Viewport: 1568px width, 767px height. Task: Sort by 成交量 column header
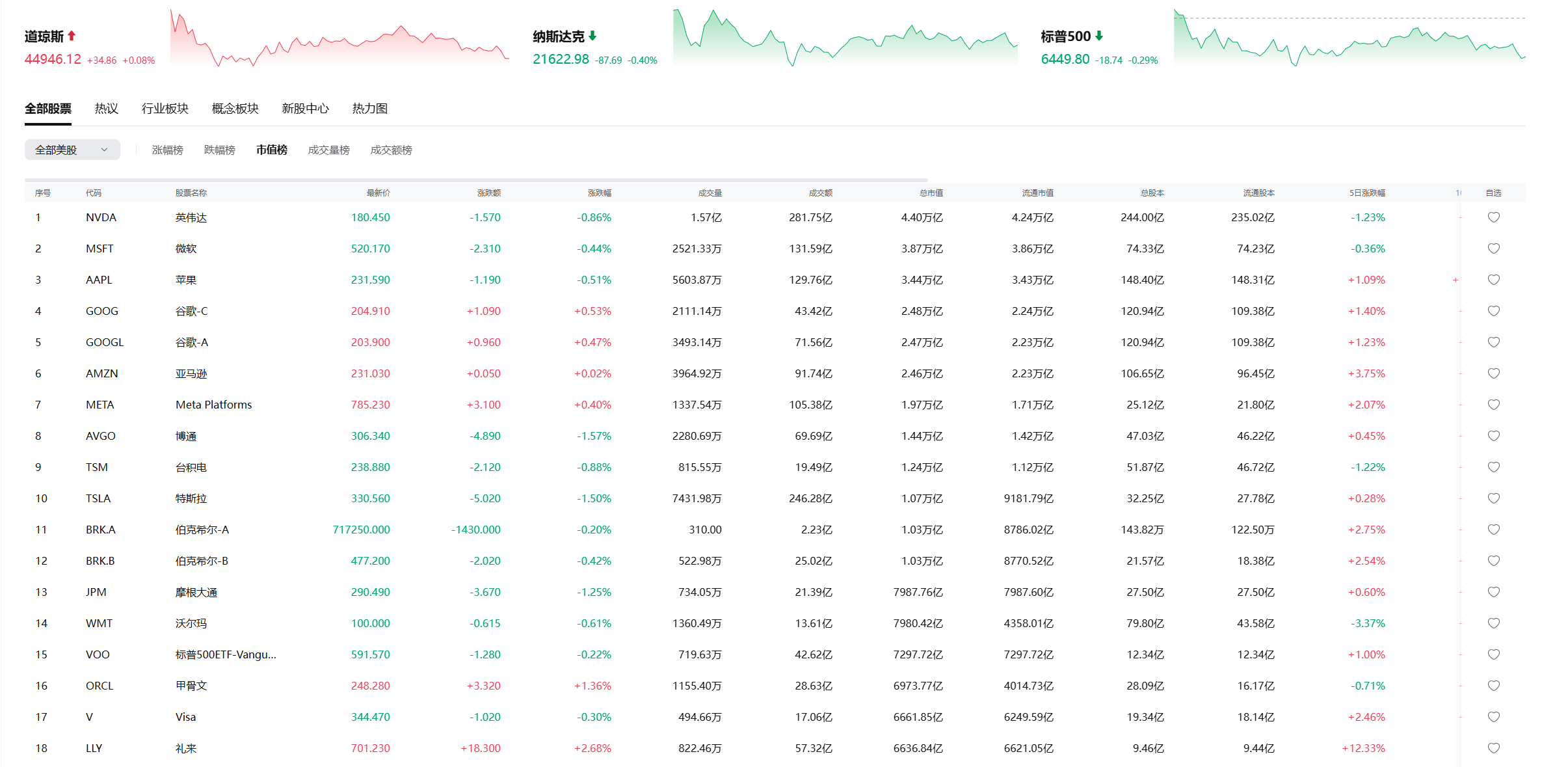click(x=710, y=193)
